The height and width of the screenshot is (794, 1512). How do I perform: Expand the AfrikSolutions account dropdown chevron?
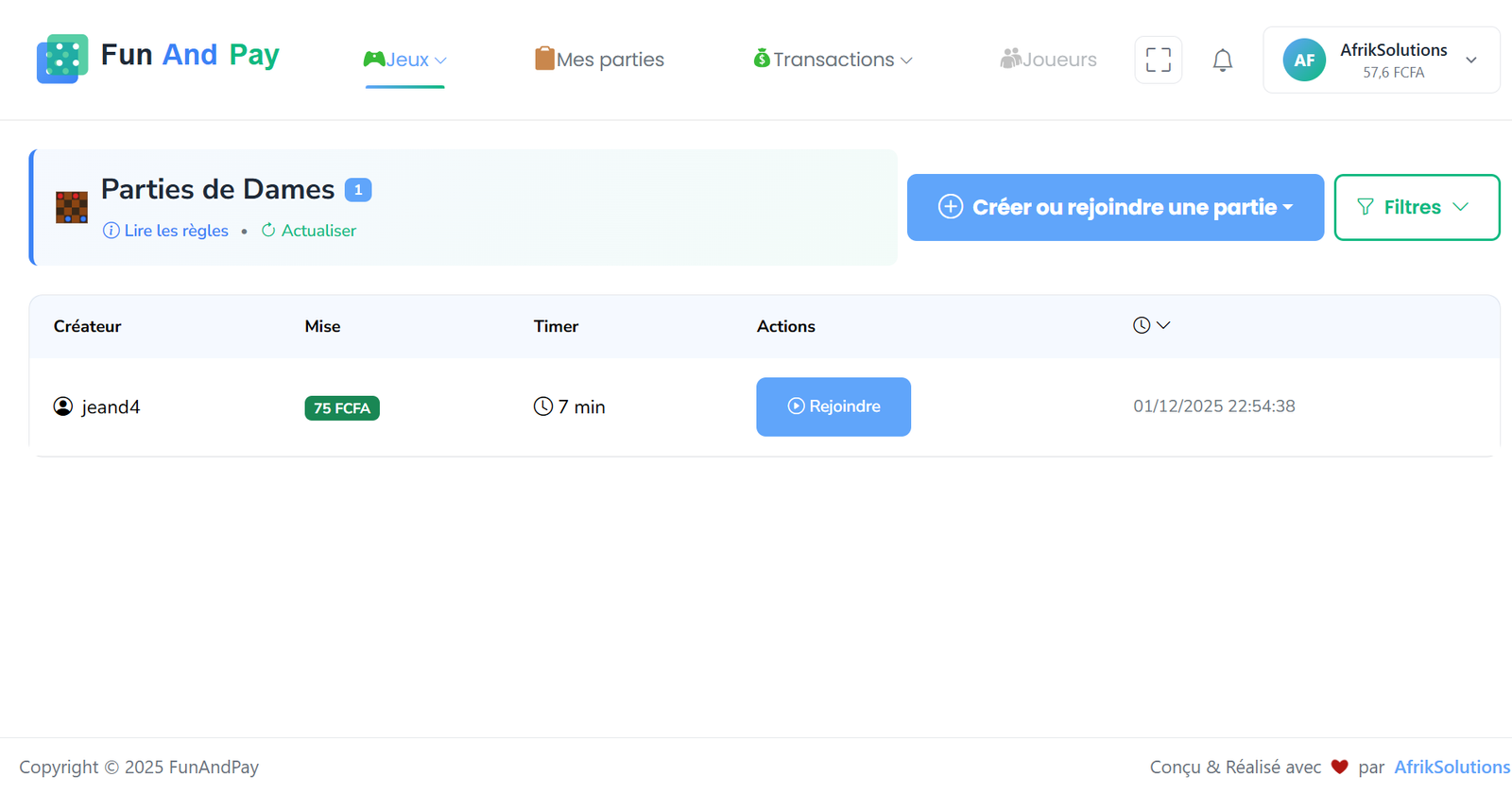click(1470, 60)
